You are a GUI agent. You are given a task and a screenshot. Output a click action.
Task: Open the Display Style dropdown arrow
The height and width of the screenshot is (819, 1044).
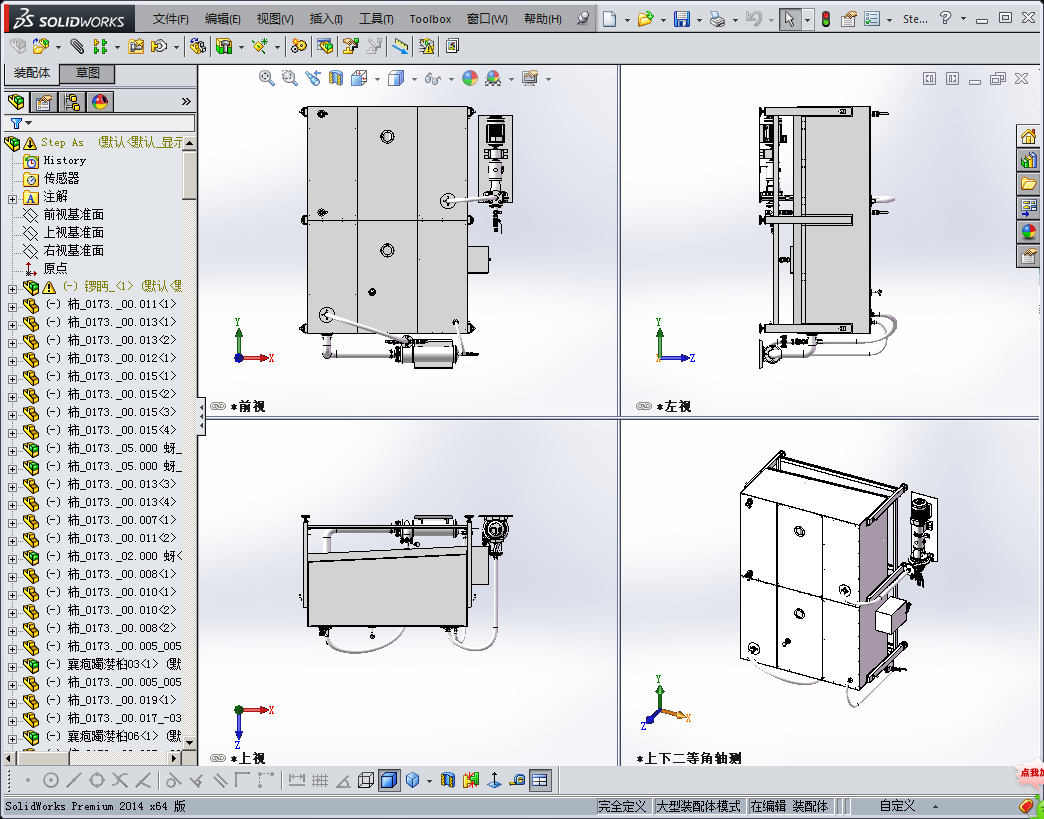414,79
